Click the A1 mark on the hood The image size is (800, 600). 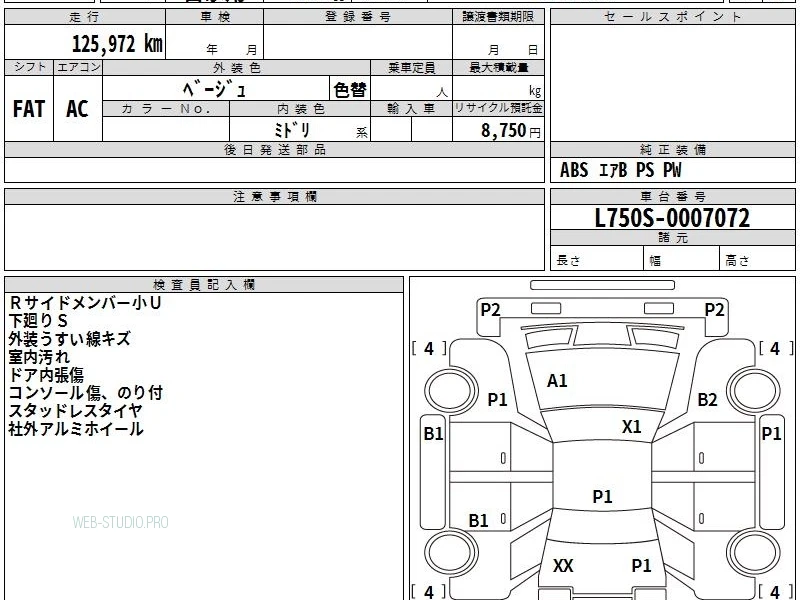coord(557,381)
